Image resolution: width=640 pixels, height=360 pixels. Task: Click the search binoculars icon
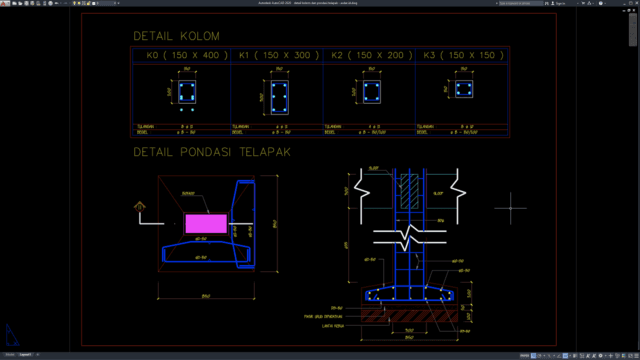[x=547, y=3]
